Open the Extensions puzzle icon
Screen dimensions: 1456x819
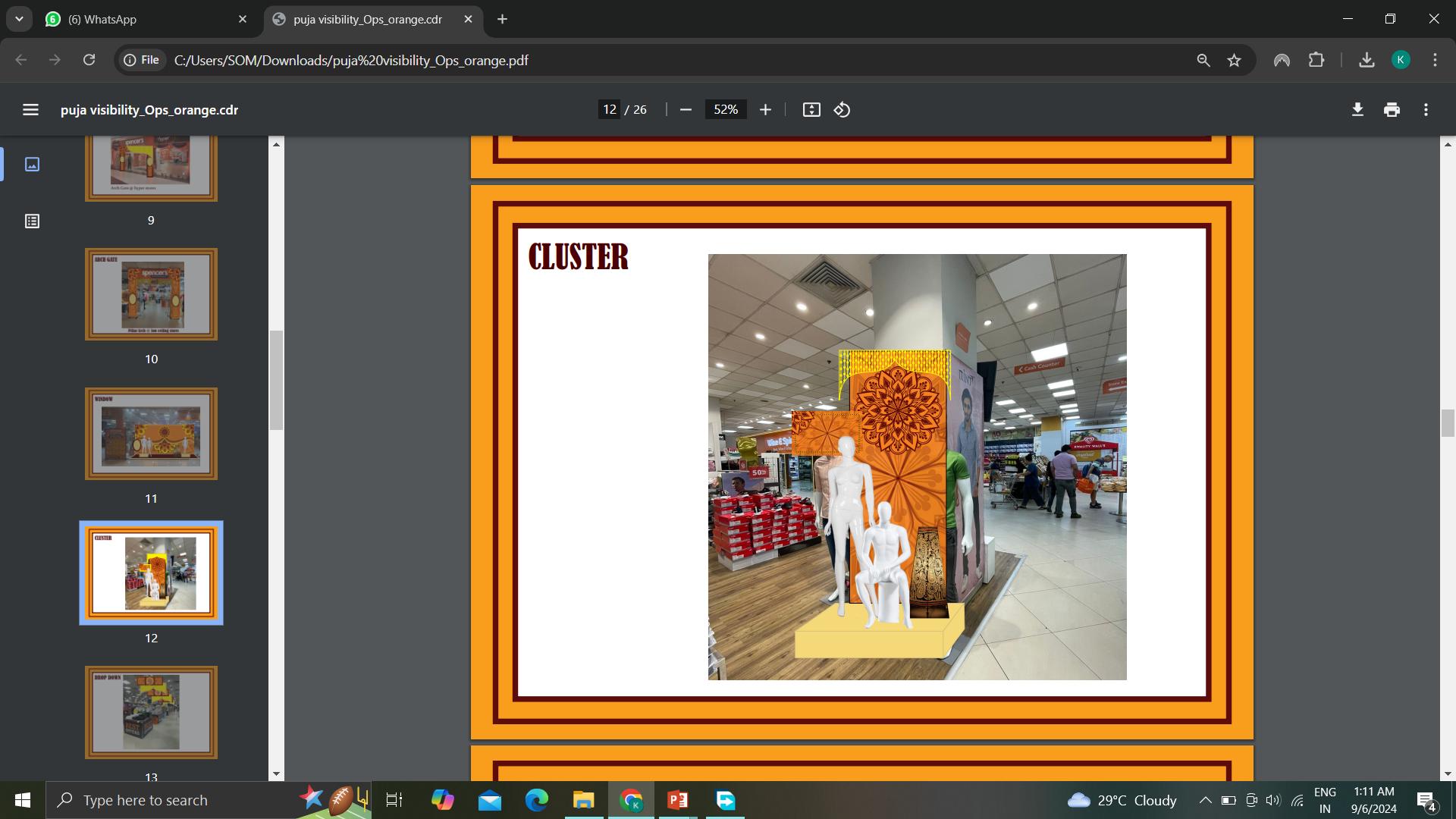coord(1316,61)
